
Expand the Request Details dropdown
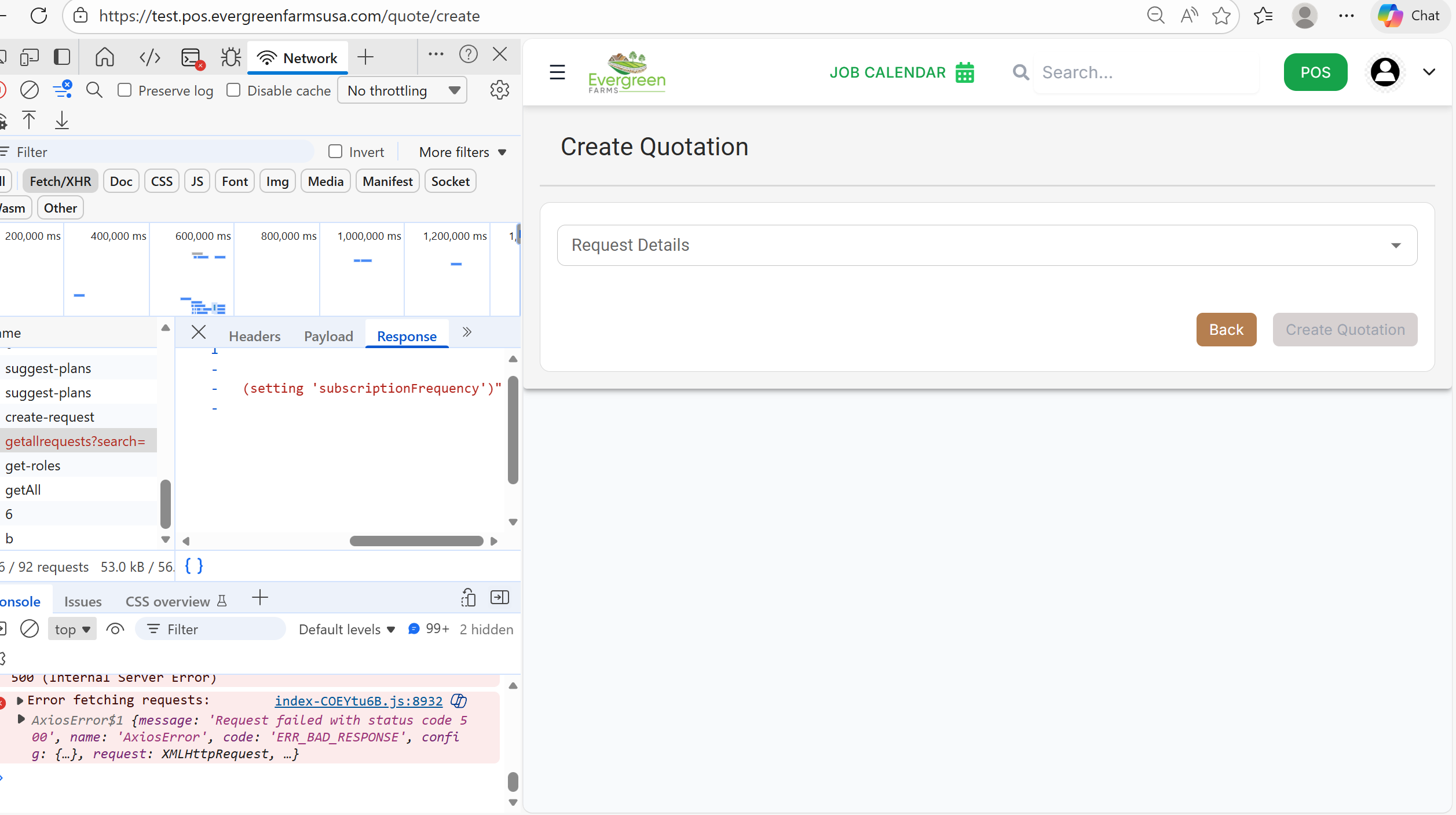point(987,245)
